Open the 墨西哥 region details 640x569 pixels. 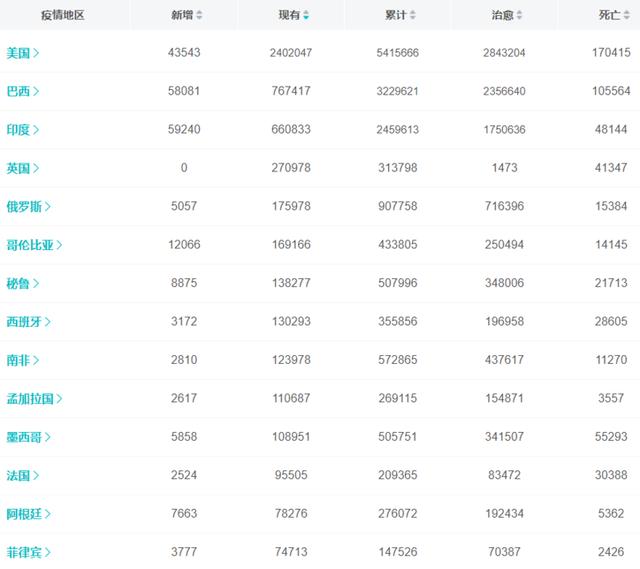click(29, 437)
